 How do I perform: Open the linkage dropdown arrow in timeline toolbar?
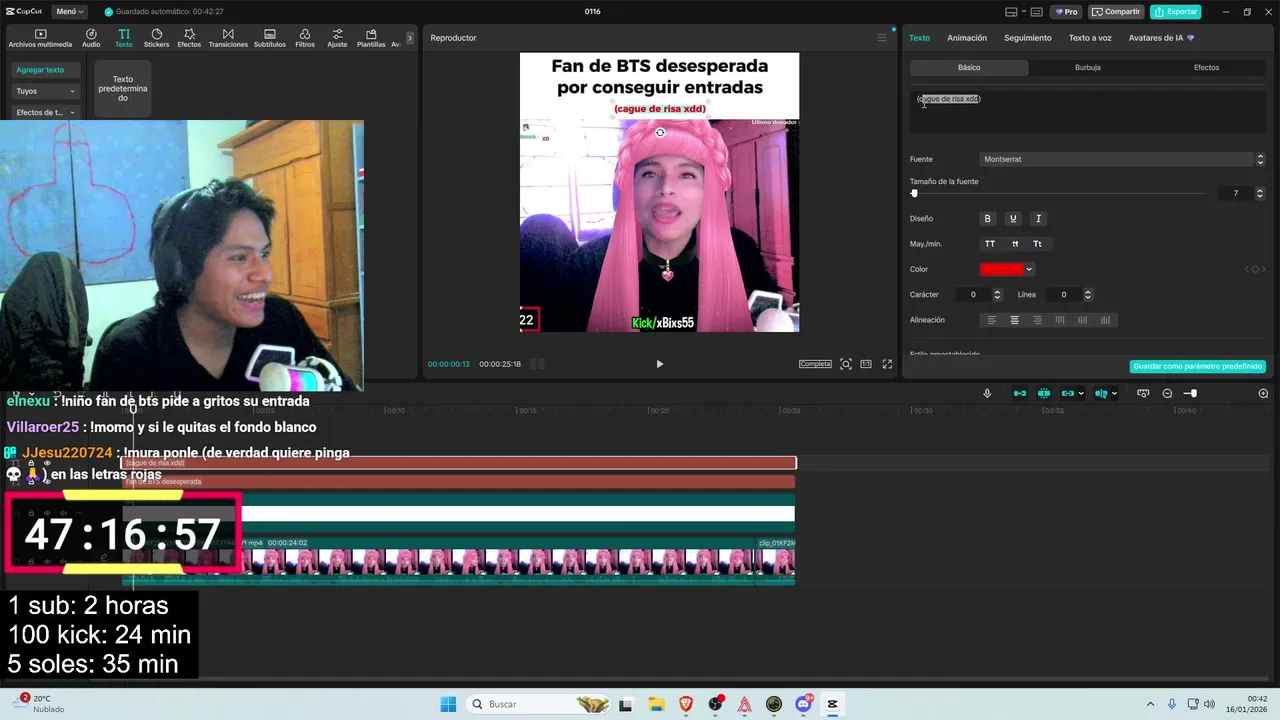[1081, 393]
